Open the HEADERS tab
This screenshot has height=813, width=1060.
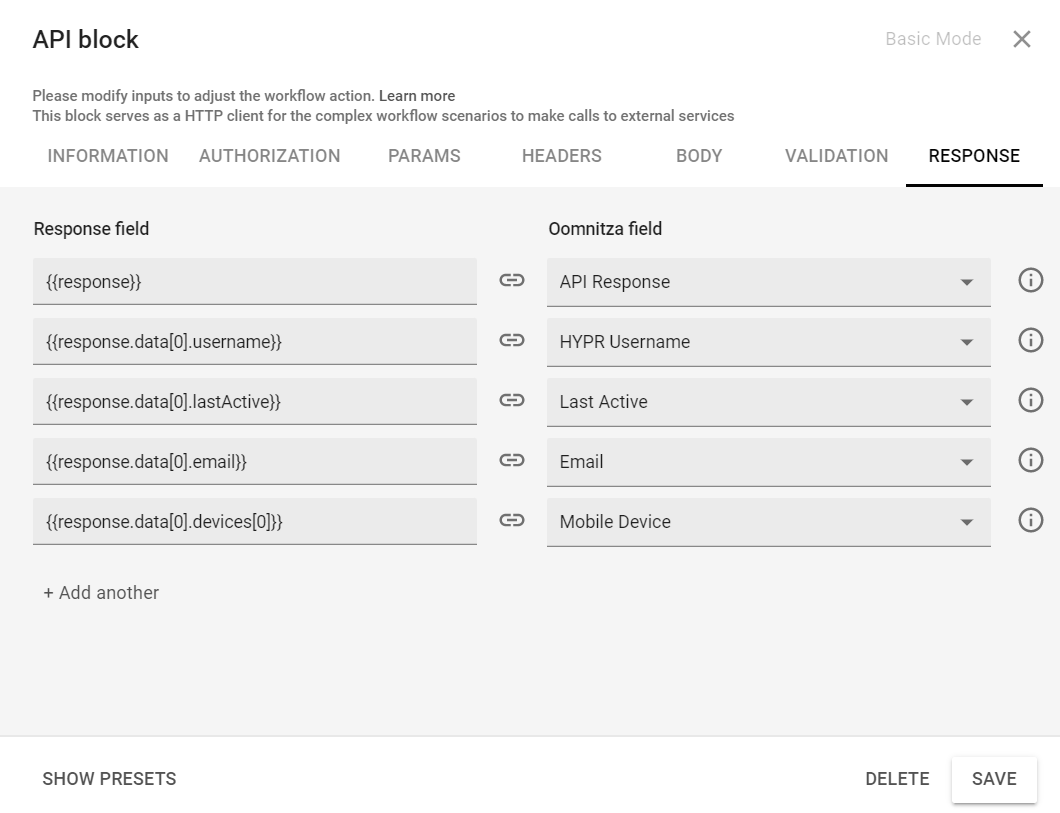pyautogui.click(x=561, y=156)
